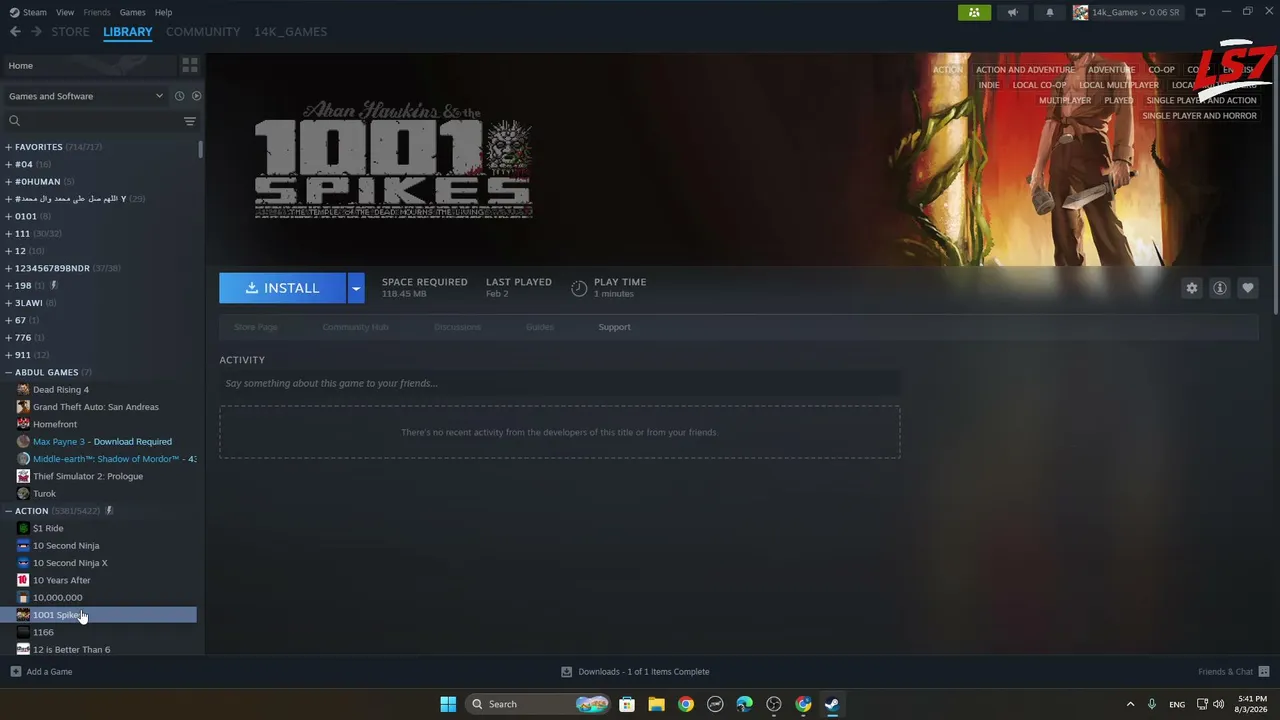This screenshot has width=1280, height=720.
Task: Click the LOCAL CO-OP tag
Action: pos(1039,85)
